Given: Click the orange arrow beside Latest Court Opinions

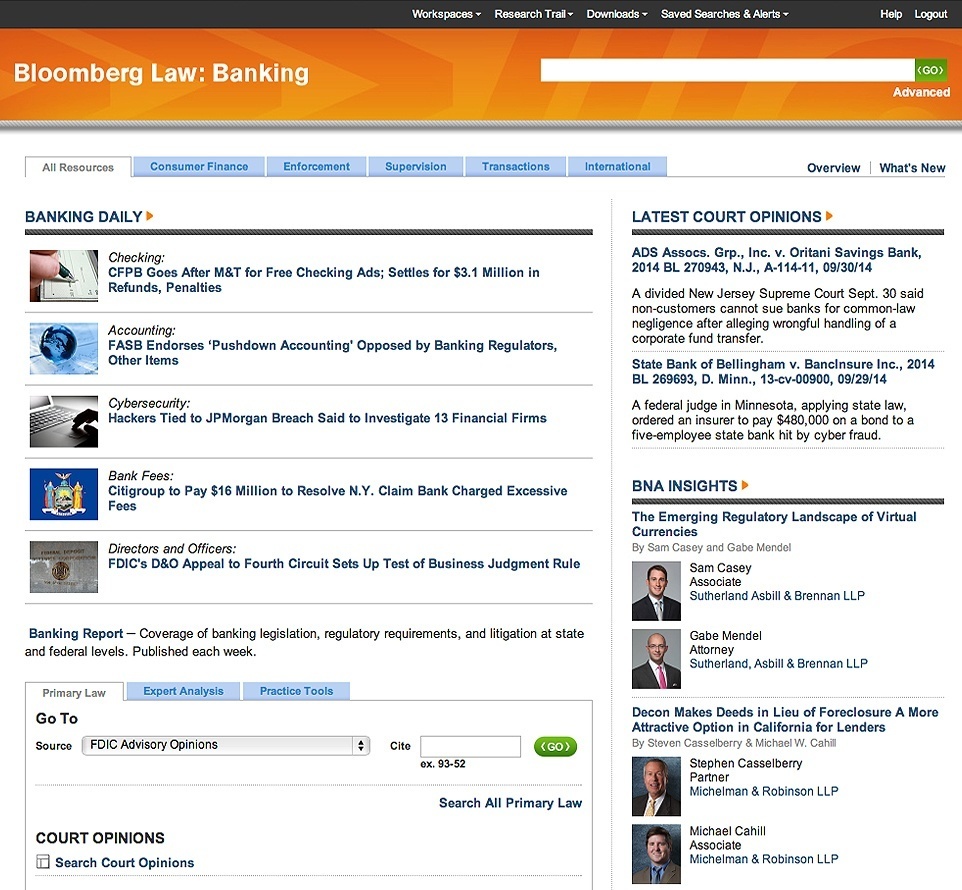Looking at the screenshot, I should (829, 216).
